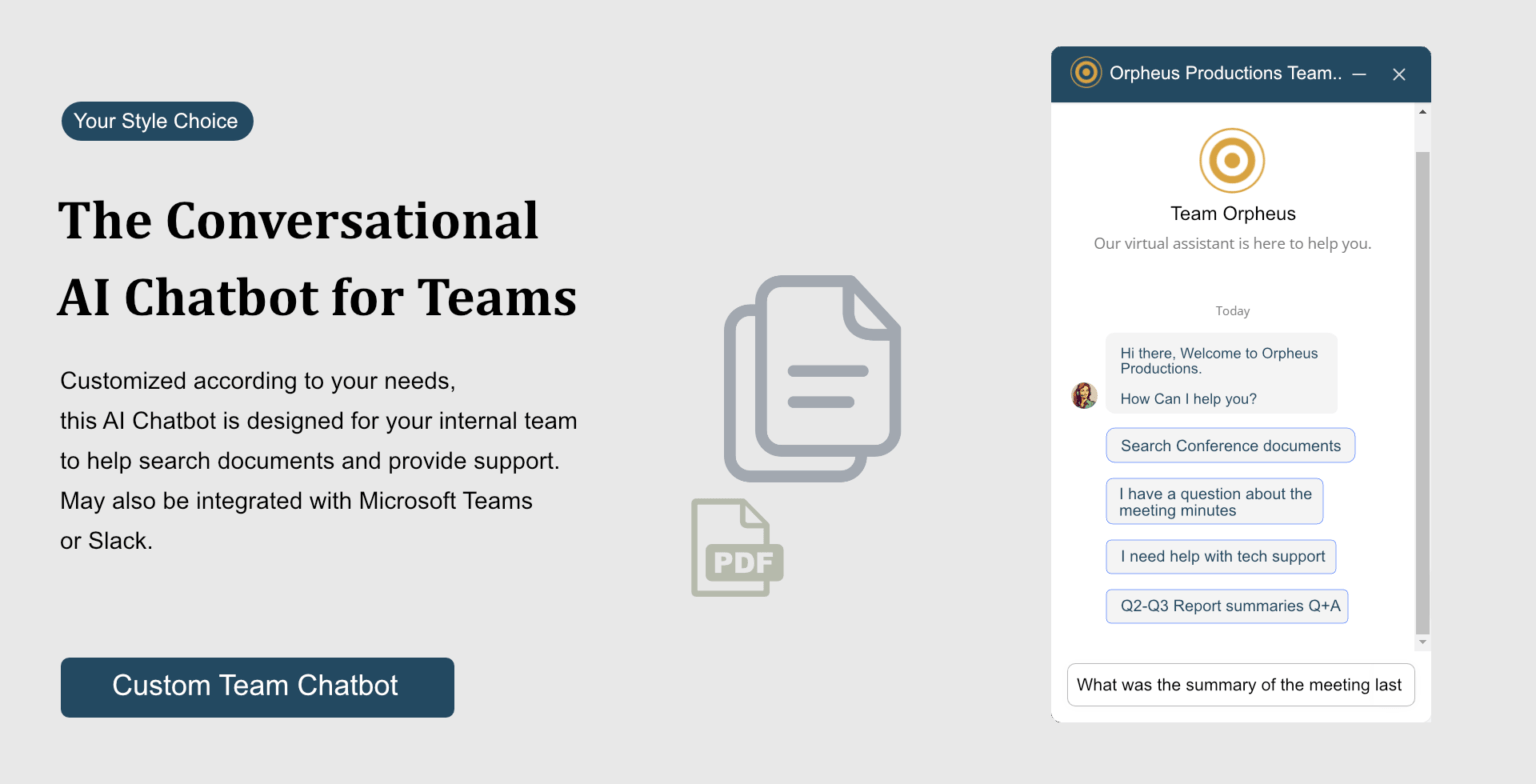Choose the I need help with tech support option
Image resolution: width=1536 pixels, height=784 pixels.
pos(1220,556)
